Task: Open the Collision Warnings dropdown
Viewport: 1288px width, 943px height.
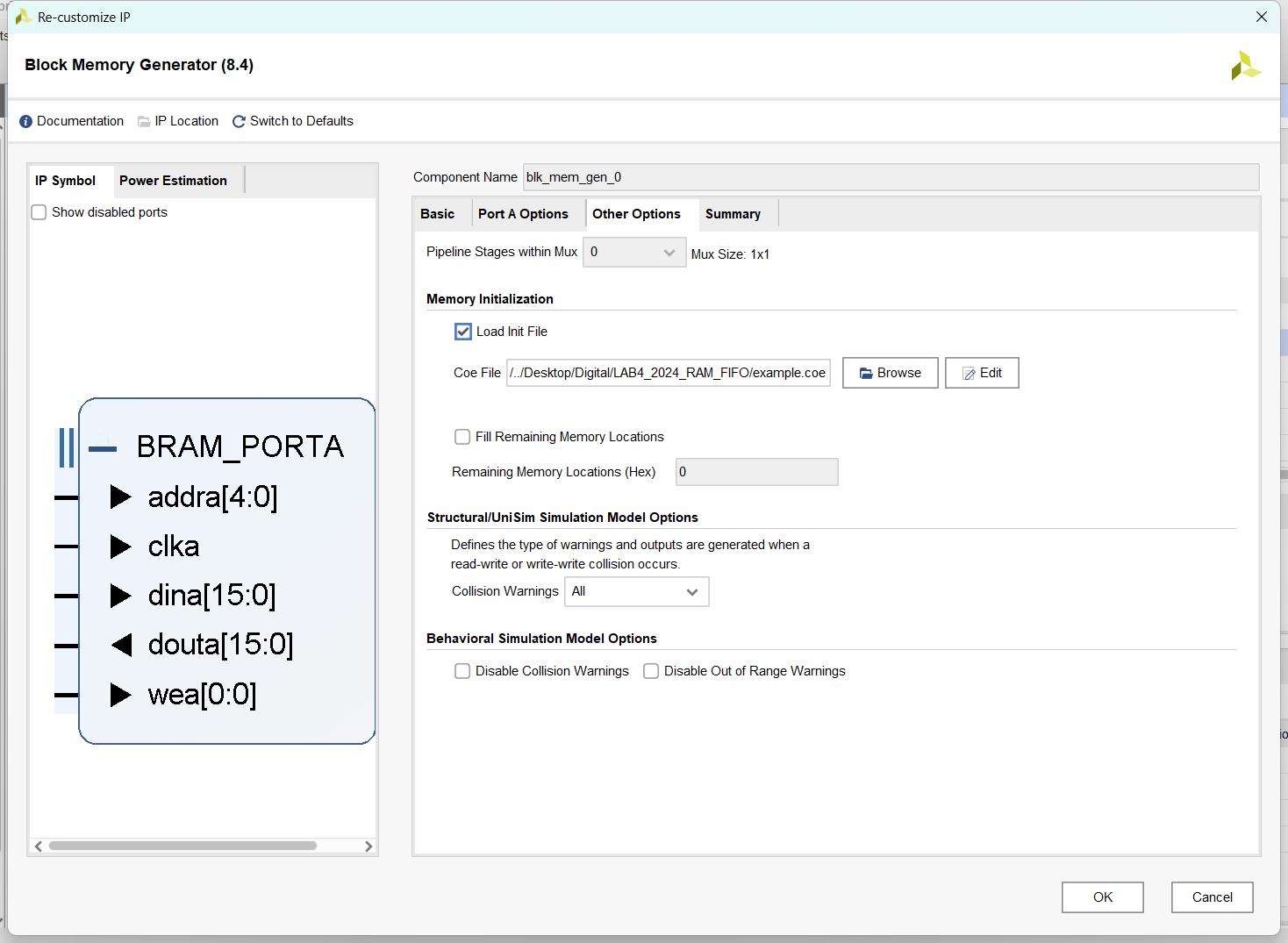Action: pyautogui.click(x=636, y=591)
